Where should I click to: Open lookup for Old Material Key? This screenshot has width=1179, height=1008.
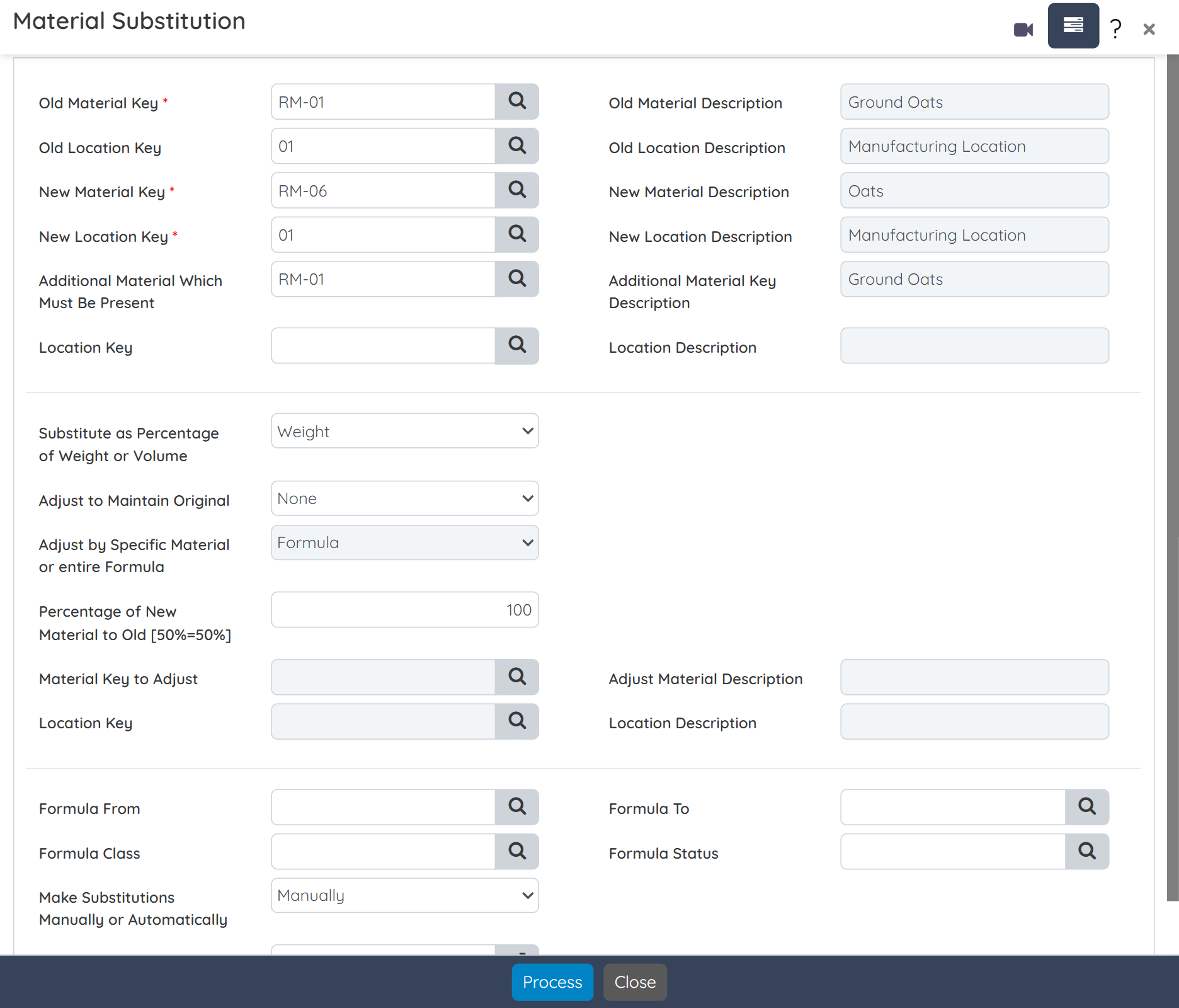516,101
